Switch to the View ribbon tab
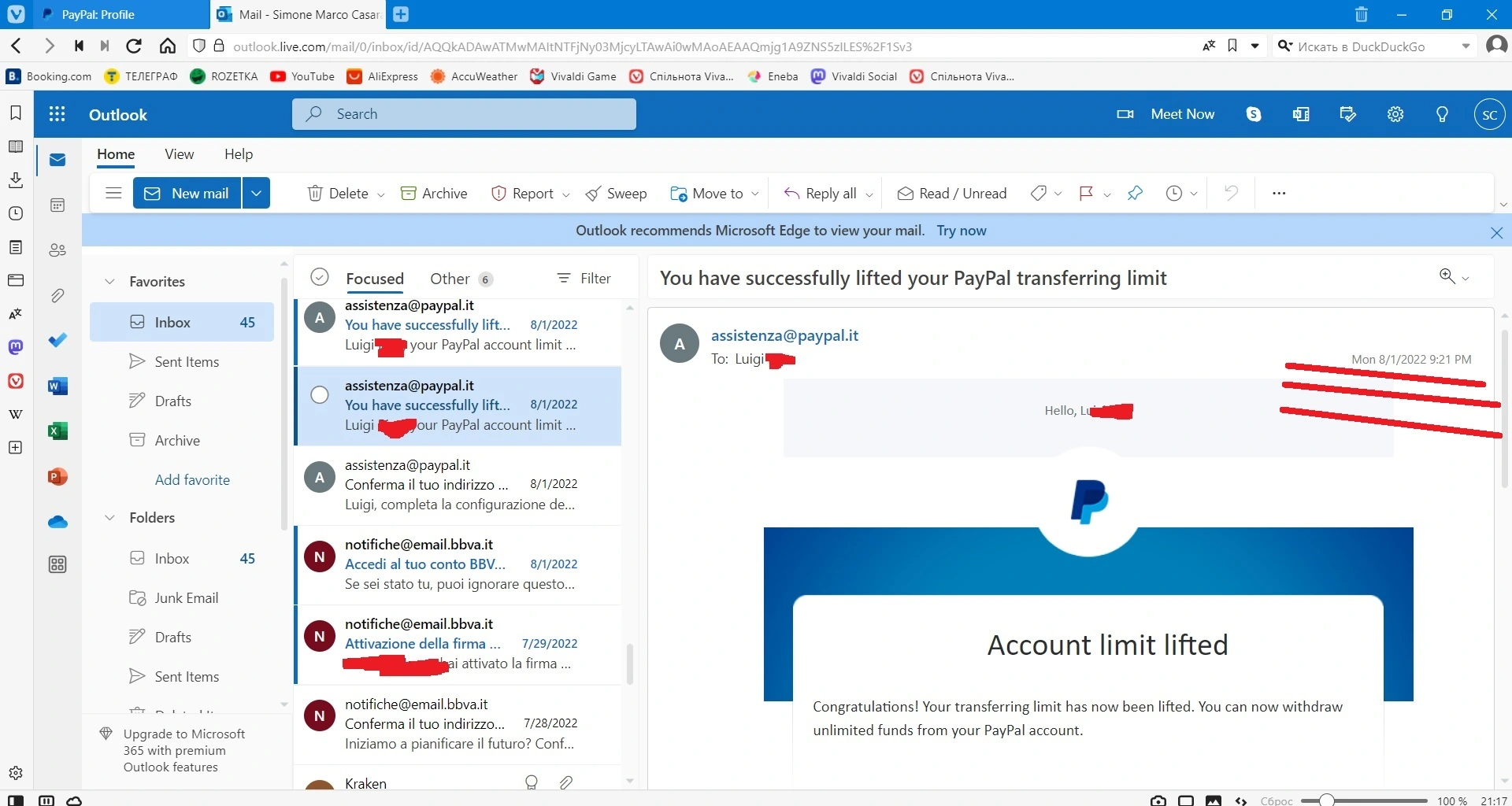This screenshot has height=806, width=1512. (x=180, y=154)
